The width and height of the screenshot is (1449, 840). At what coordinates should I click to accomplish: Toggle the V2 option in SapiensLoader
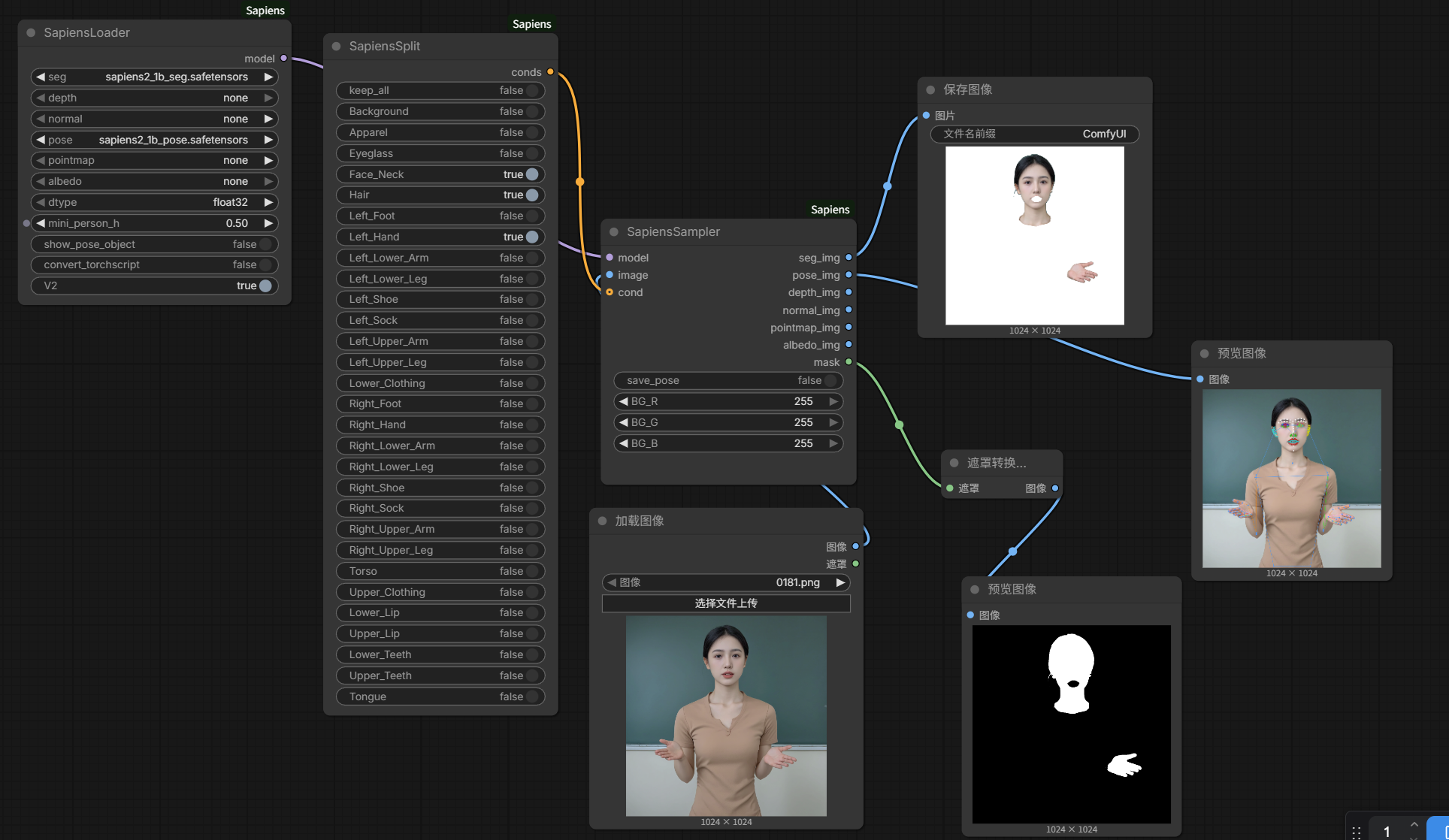tap(265, 286)
